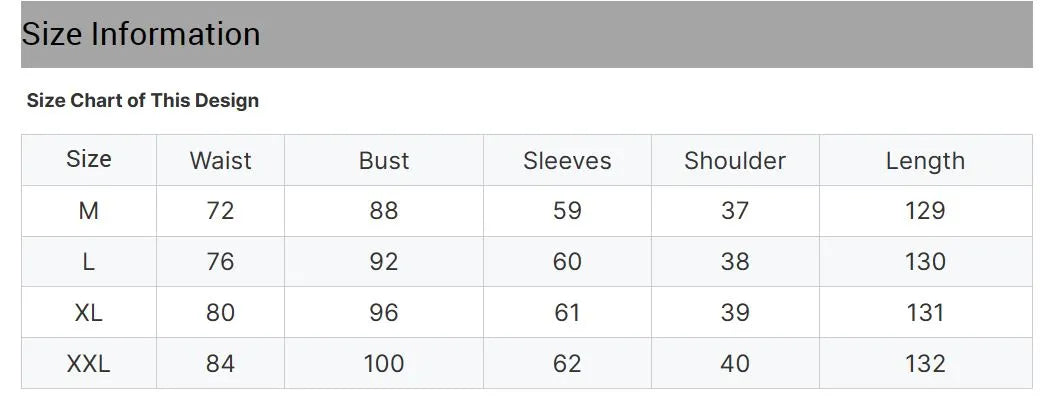Click length value 131 in XL row

(925, 313)
